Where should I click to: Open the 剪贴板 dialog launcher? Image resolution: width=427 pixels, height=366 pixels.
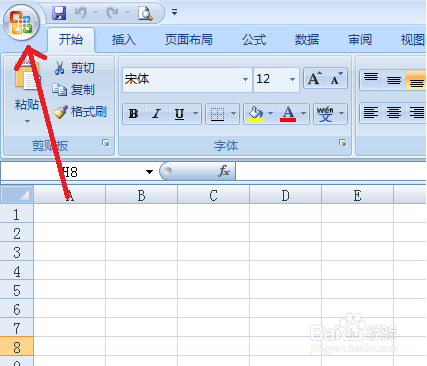click(106, 143)
